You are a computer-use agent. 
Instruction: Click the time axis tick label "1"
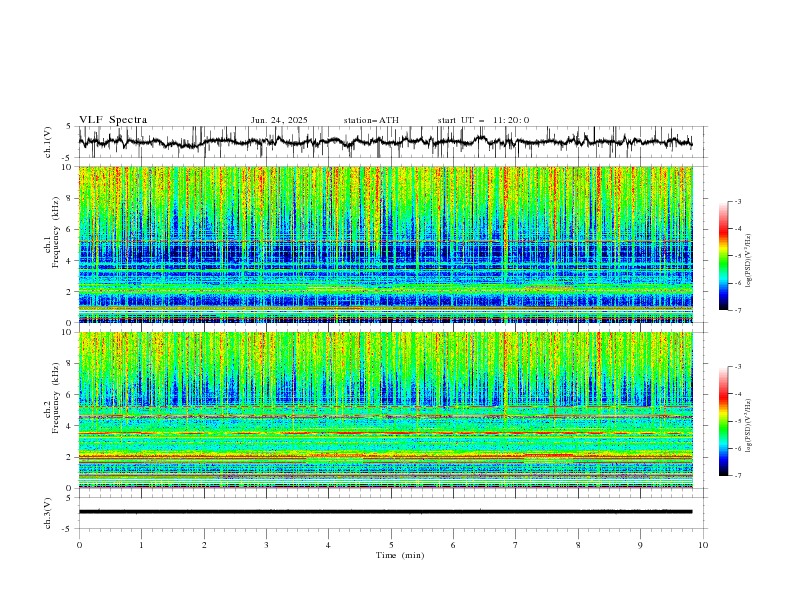(141, 545)
